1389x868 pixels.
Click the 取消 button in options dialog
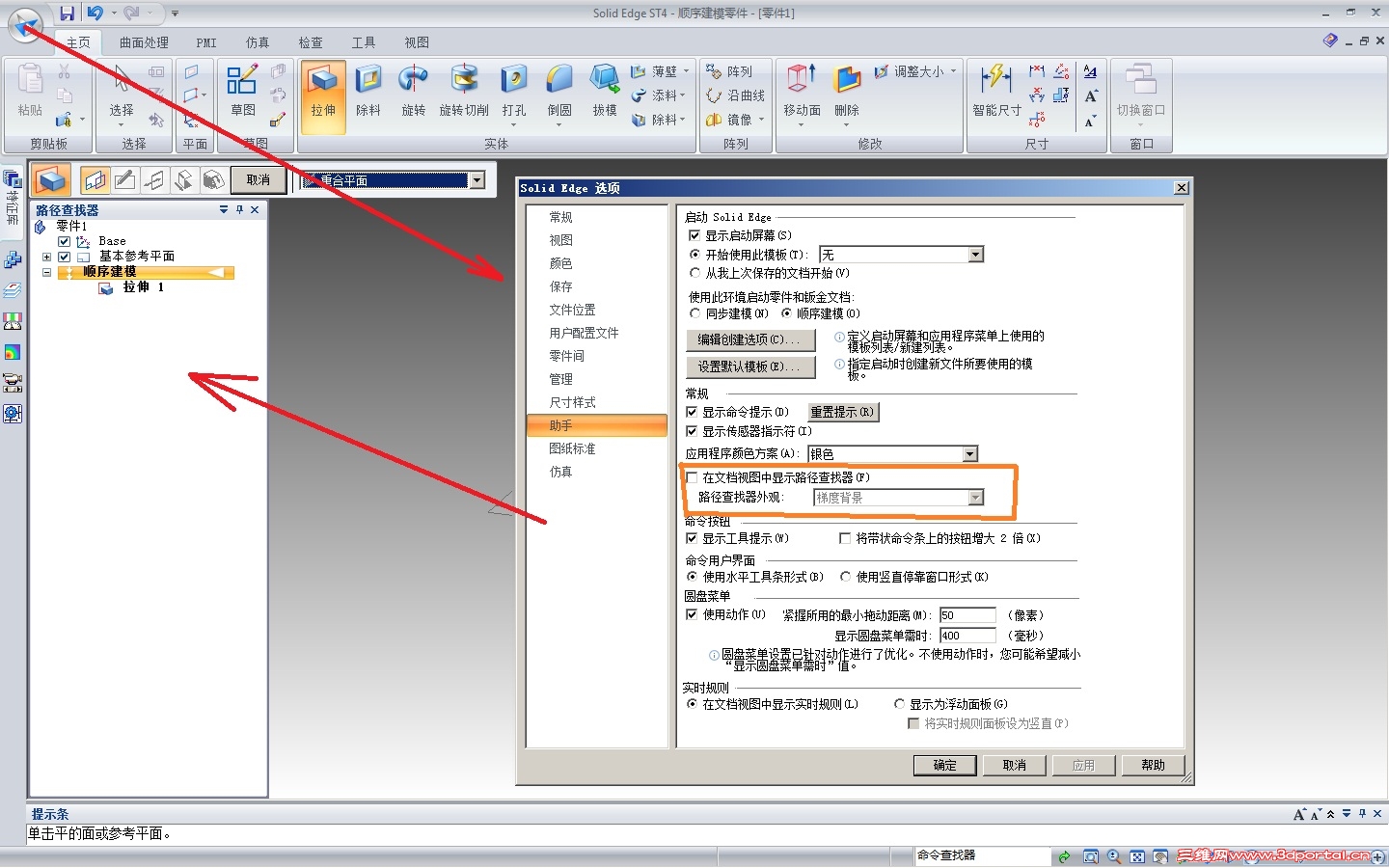pyautogui.click(x=1015, y=765)
